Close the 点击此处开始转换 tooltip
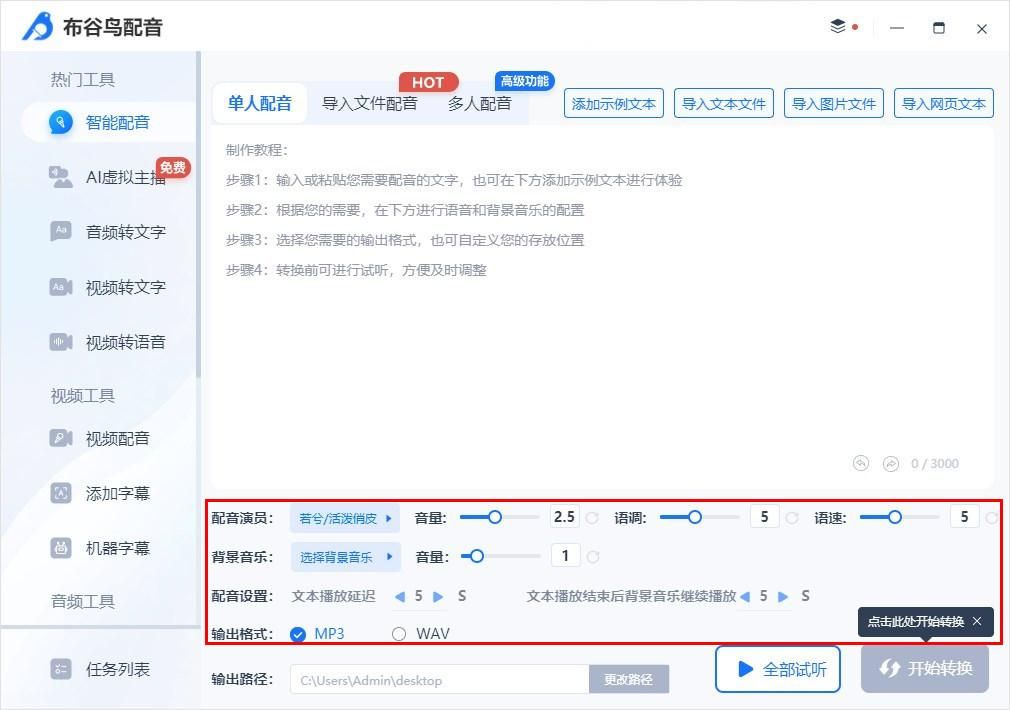1010x710 pixels. tap(977, 621)
